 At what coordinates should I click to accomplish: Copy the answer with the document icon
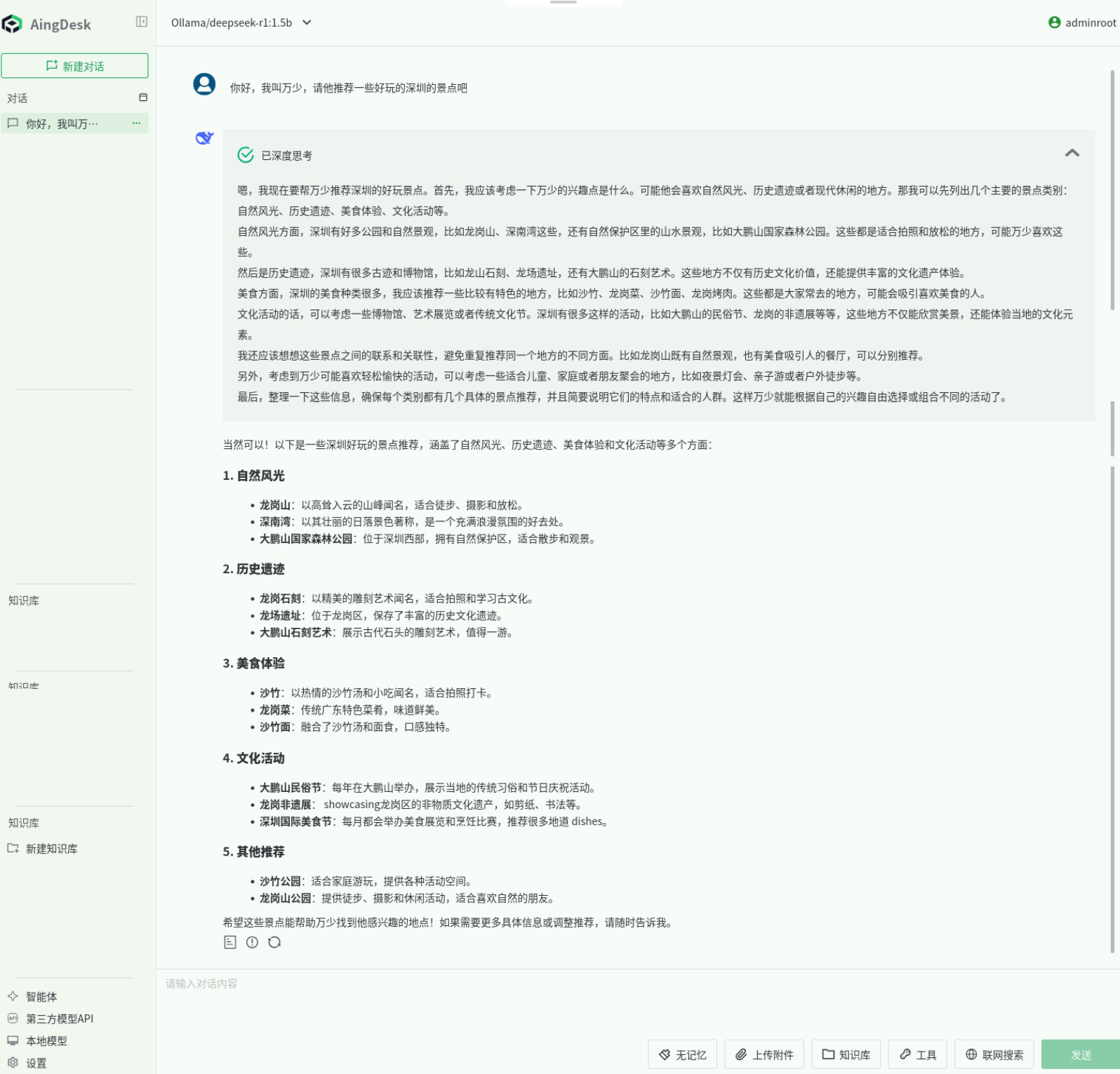pyautogui.click(x=230, y=942)
